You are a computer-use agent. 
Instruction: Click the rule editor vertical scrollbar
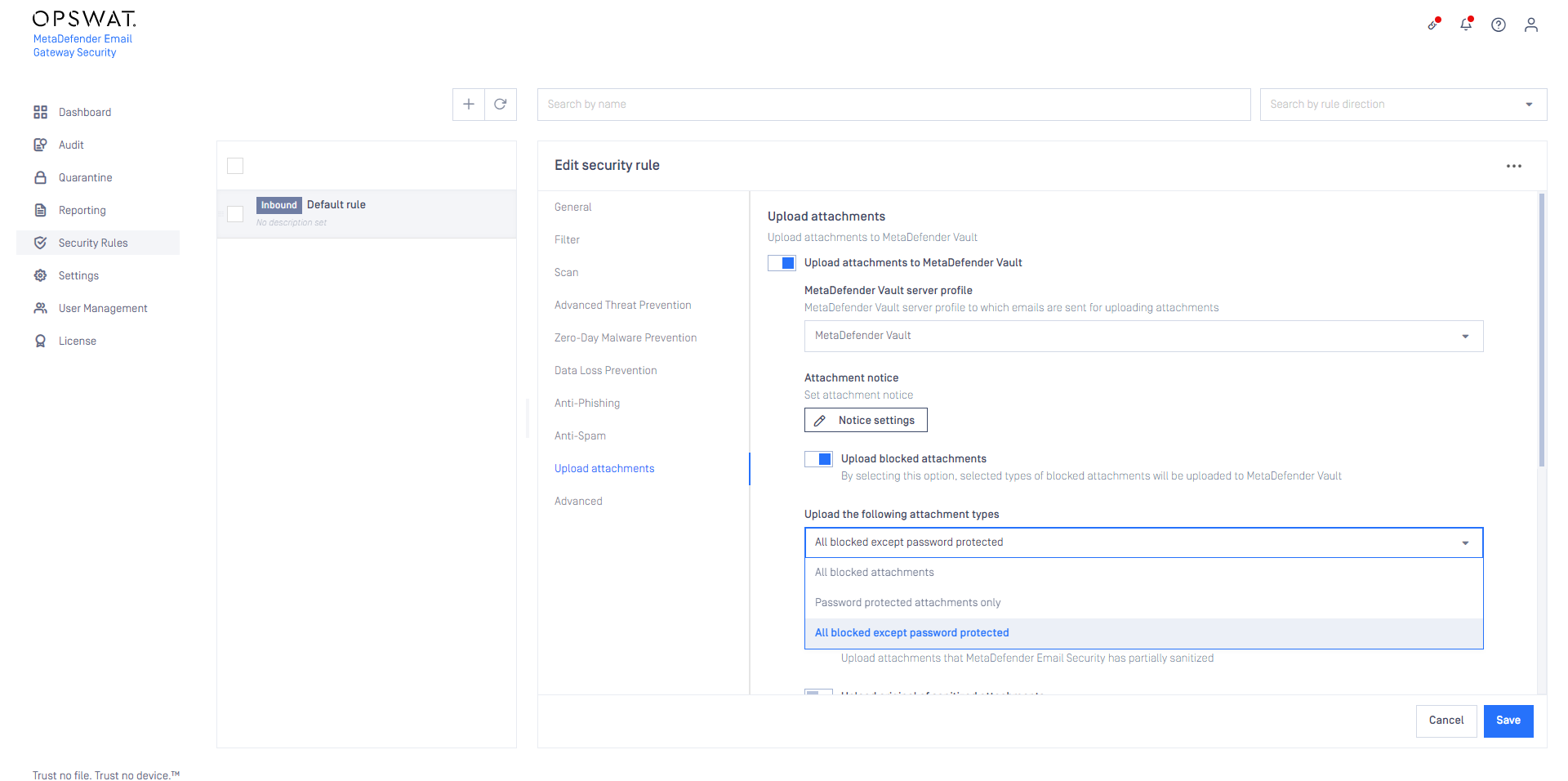point(1541,330)
